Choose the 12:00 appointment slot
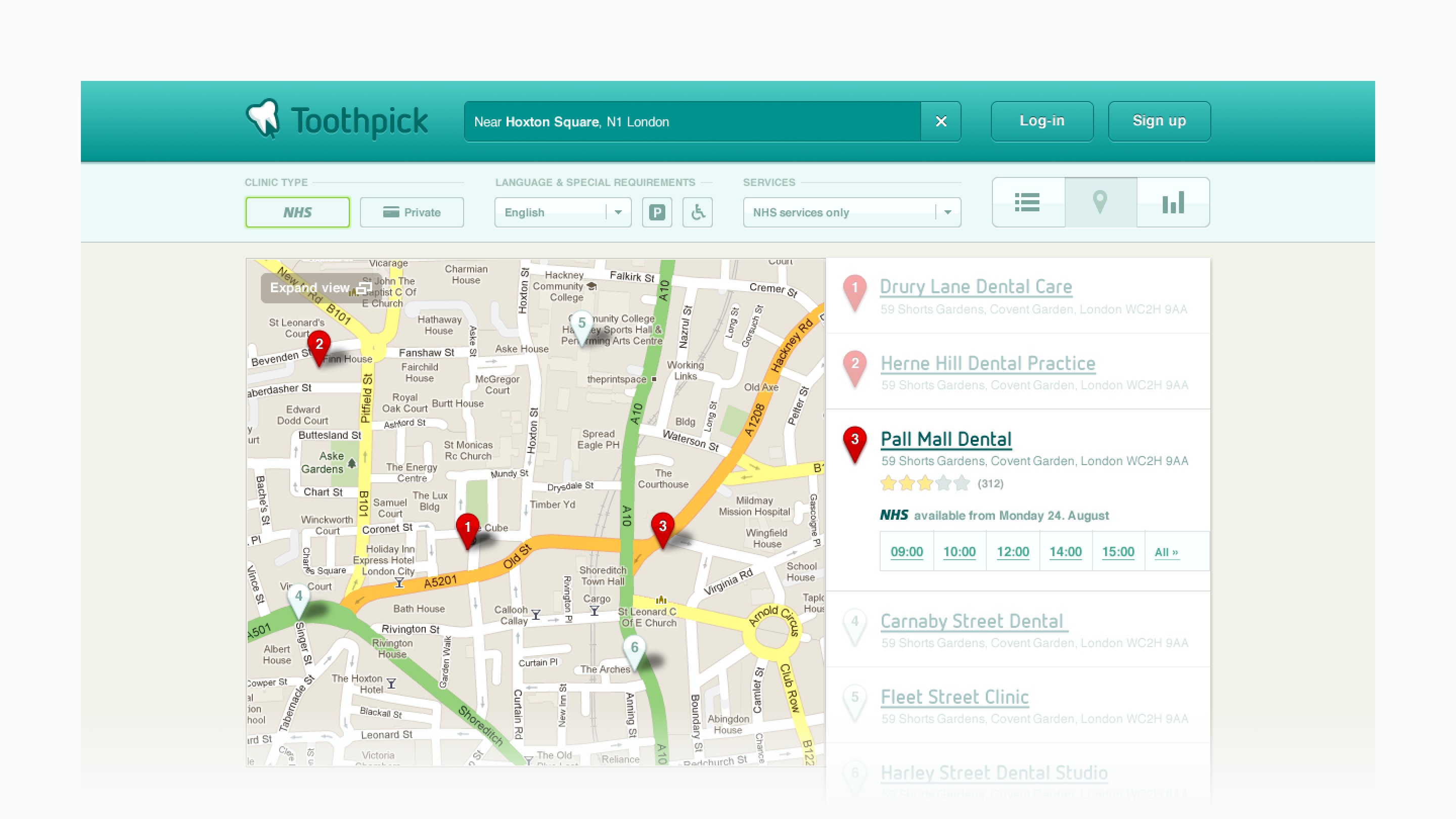The height and width of the screenshot is (819, 1456). click(1012, 552)
